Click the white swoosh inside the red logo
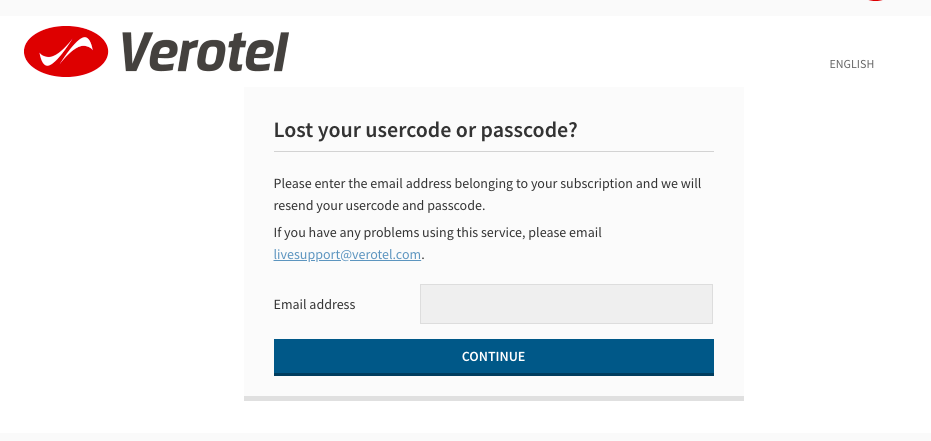 (x=66, y=51)
